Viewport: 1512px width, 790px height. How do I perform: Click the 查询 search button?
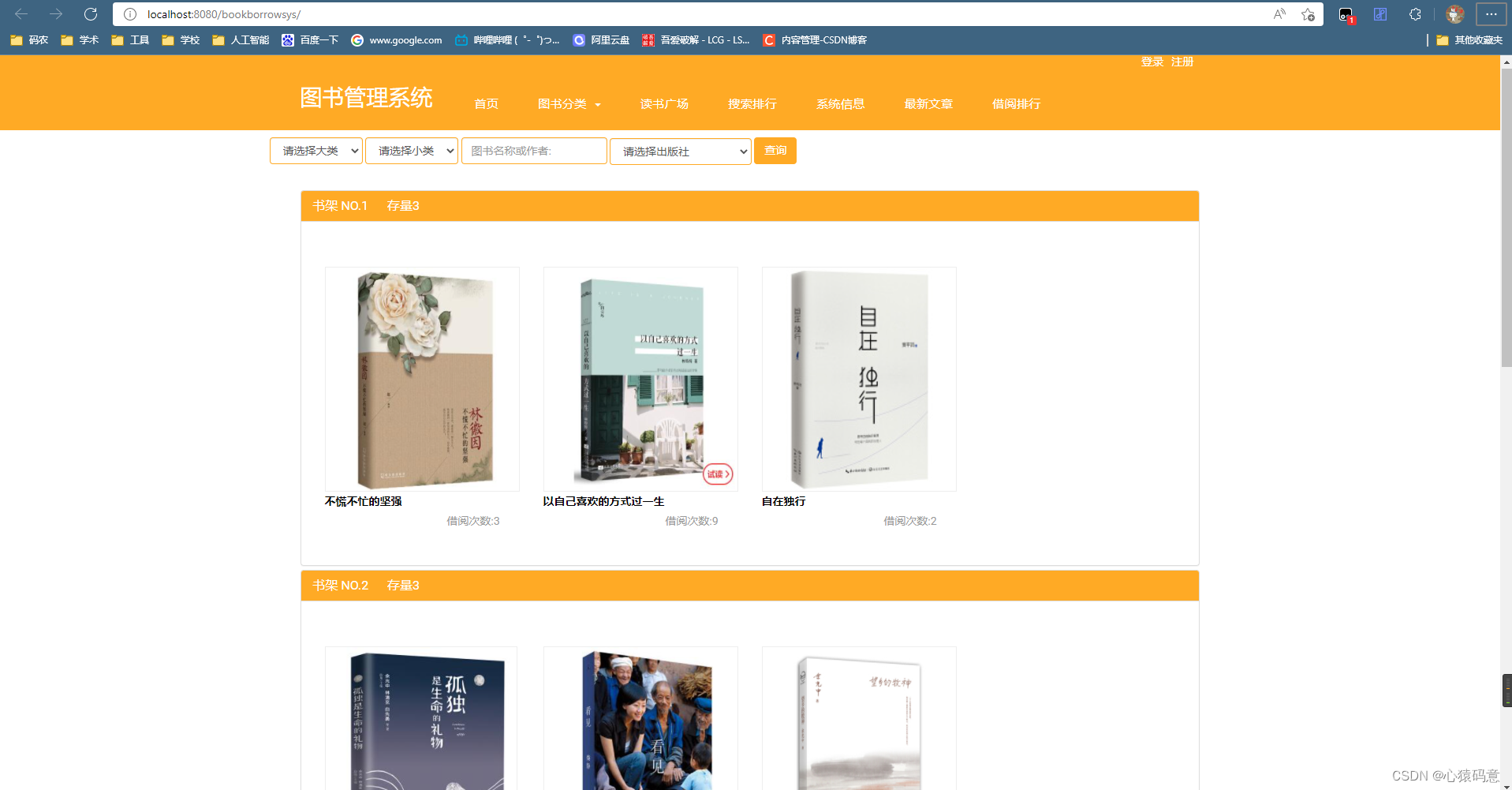tap(775, 151)
